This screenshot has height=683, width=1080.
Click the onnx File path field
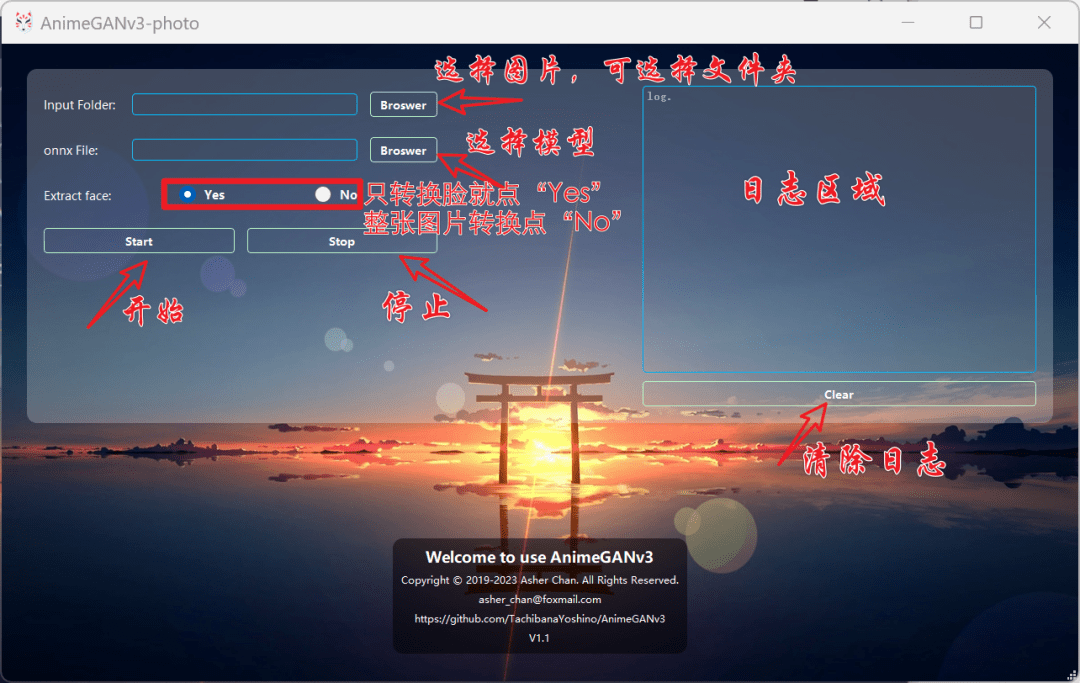244,150
